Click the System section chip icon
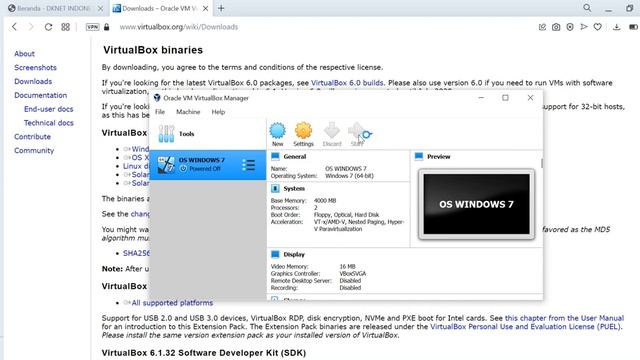 pyautogui.click(x=275, y=188)
